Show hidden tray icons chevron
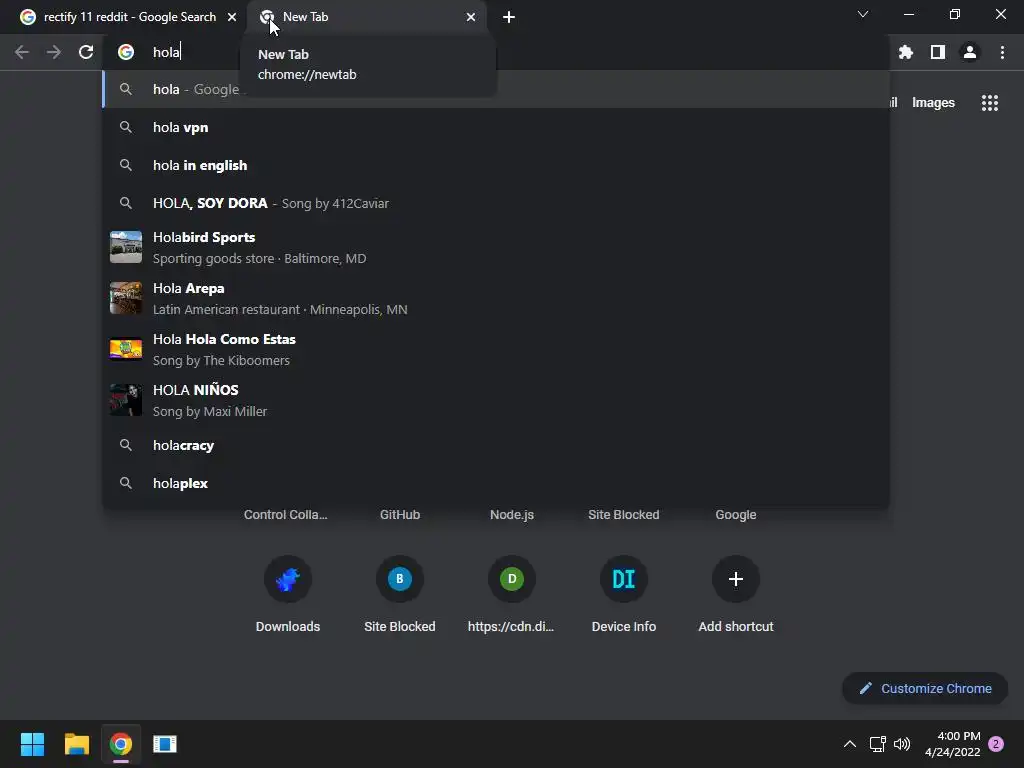This screenshot has height=768, width=1024. point(850,744)
